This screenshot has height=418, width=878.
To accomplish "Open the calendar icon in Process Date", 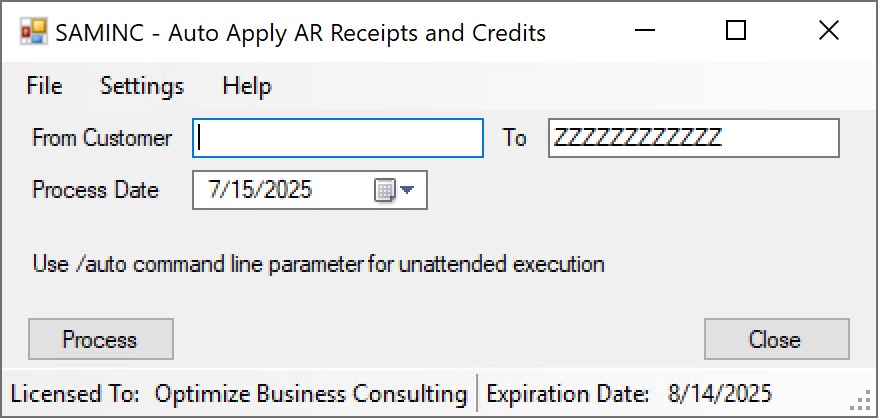I will 385,190.
